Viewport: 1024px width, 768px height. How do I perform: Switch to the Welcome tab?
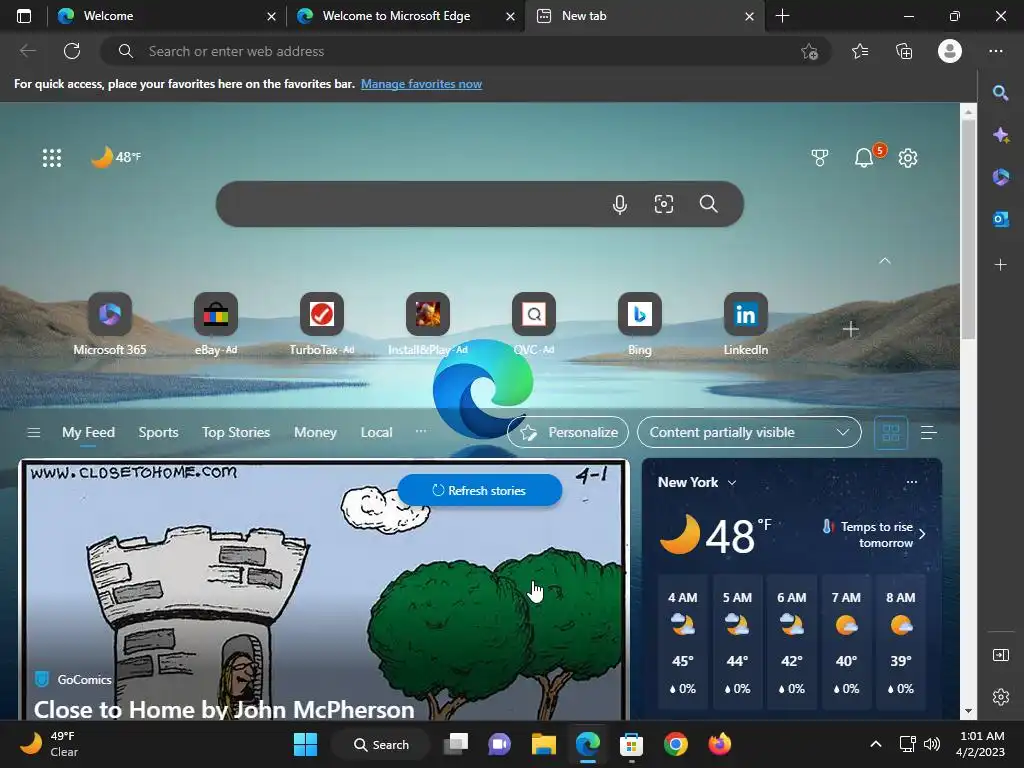[166, 16]
